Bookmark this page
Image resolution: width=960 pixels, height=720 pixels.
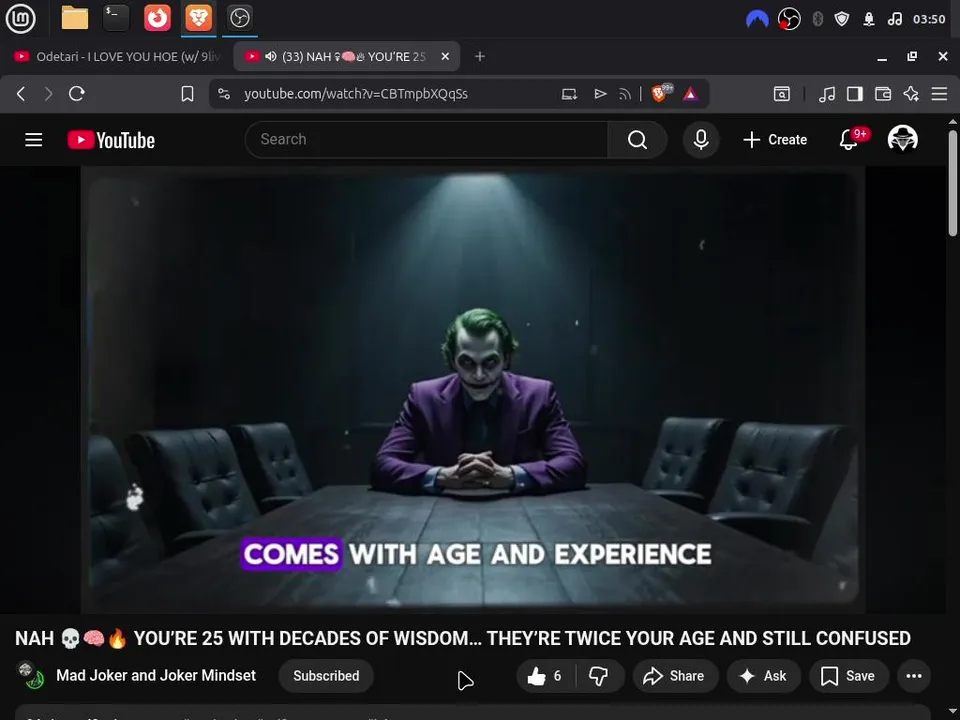tap(187, 94)
